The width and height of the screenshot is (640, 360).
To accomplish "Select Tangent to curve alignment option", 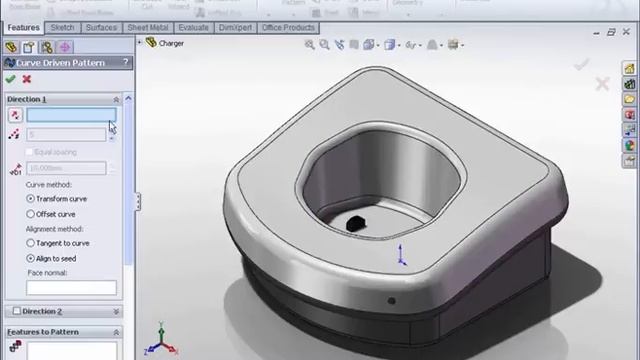I will click(x=30, y=243).
